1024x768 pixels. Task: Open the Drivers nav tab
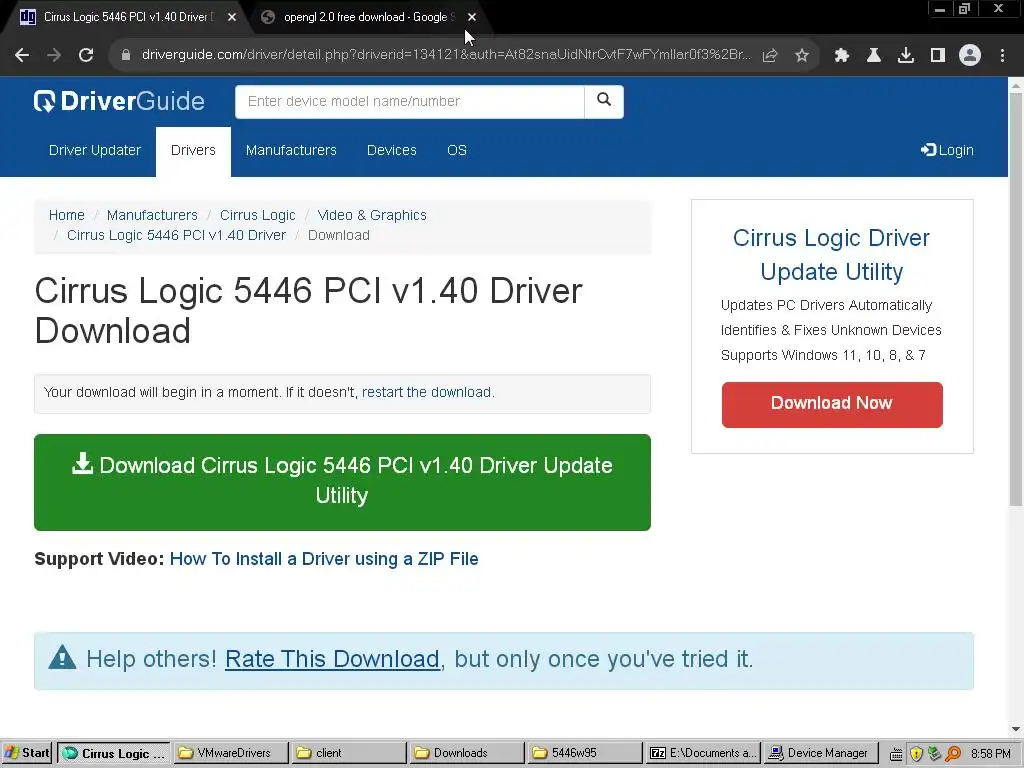pyautogui.click(x=193, y=150)
